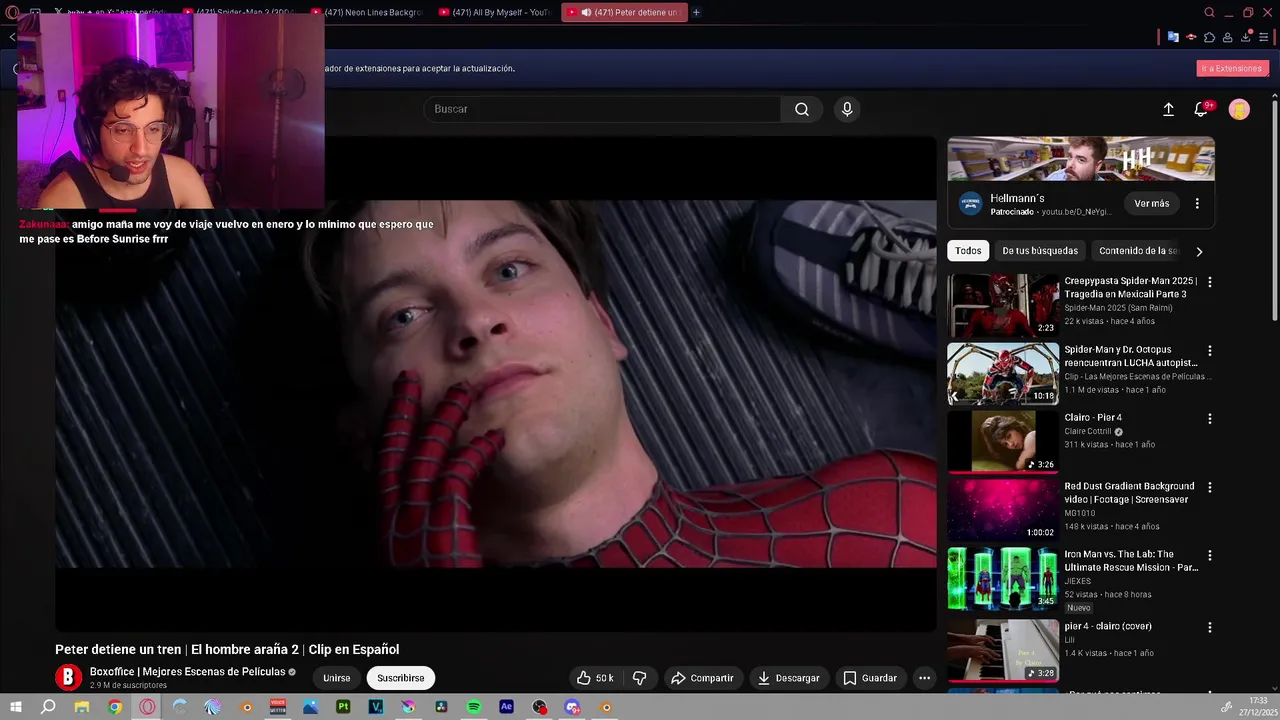
Task: Open File Explorer from taskbar
Action: [x=82, y=707]
